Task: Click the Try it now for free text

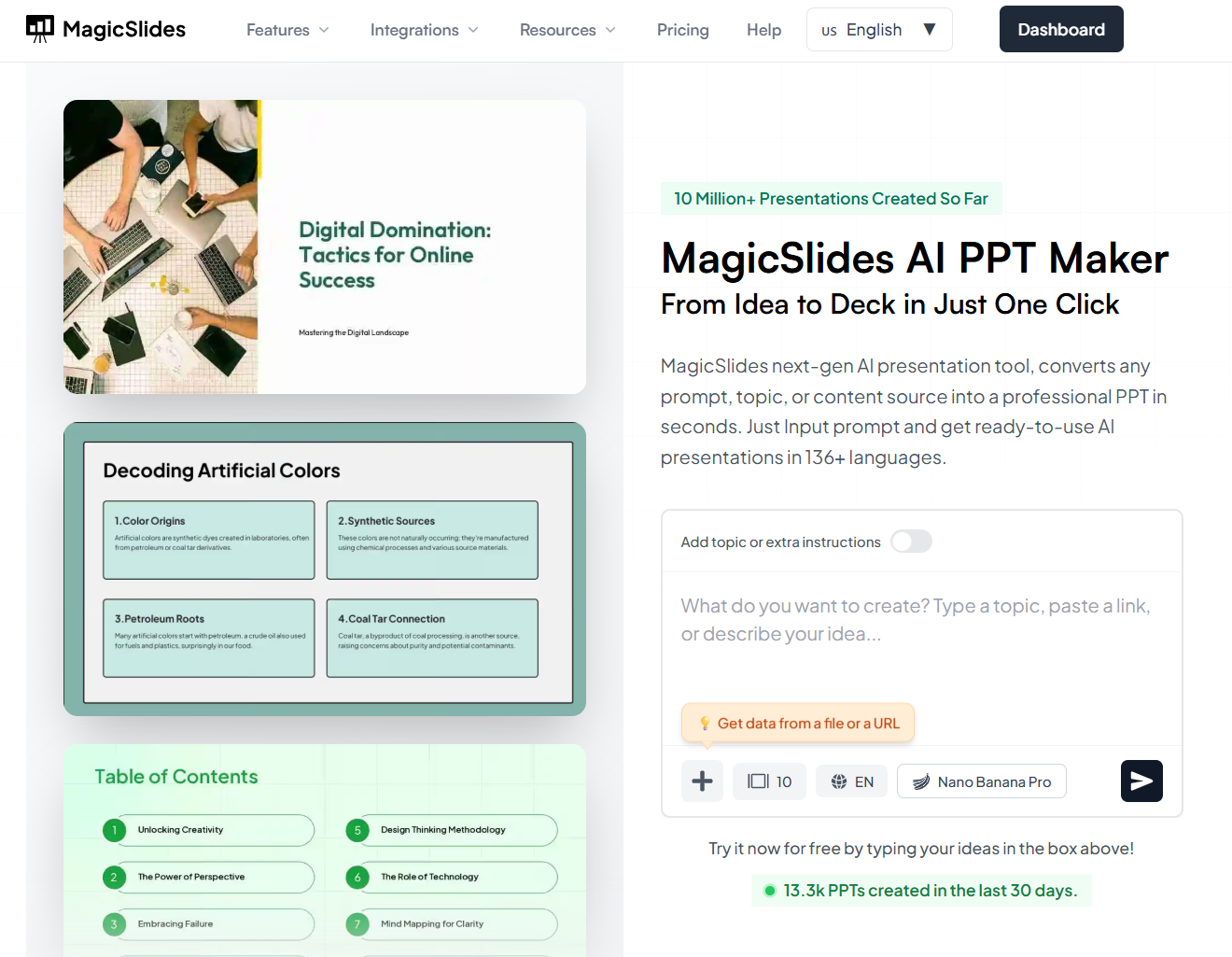Action: [x=921, y=849]
